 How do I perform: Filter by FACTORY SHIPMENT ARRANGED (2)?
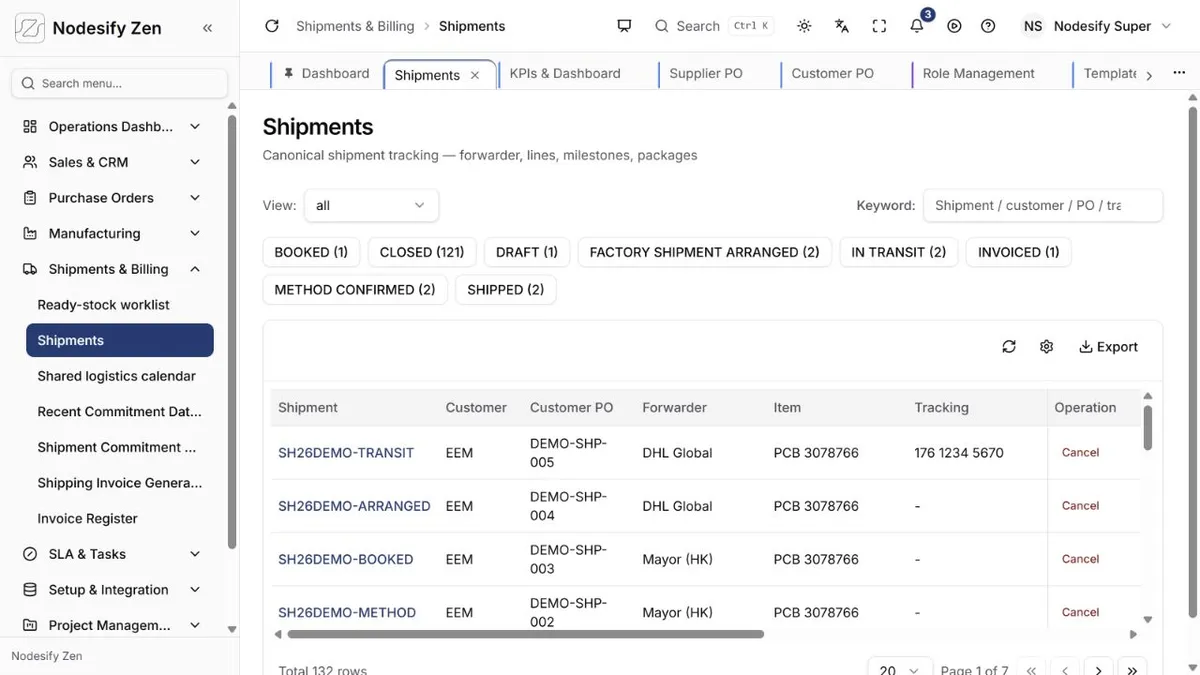[x=705, y=252]
